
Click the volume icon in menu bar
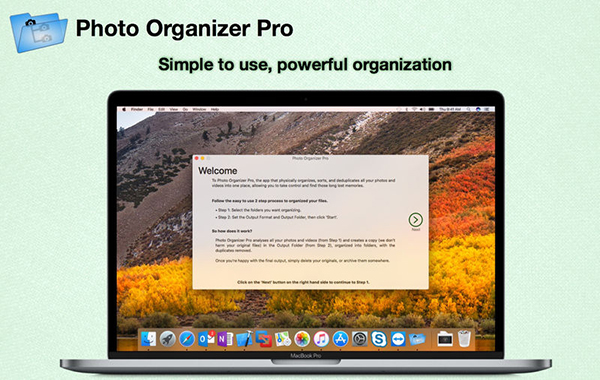coord(422,109)
